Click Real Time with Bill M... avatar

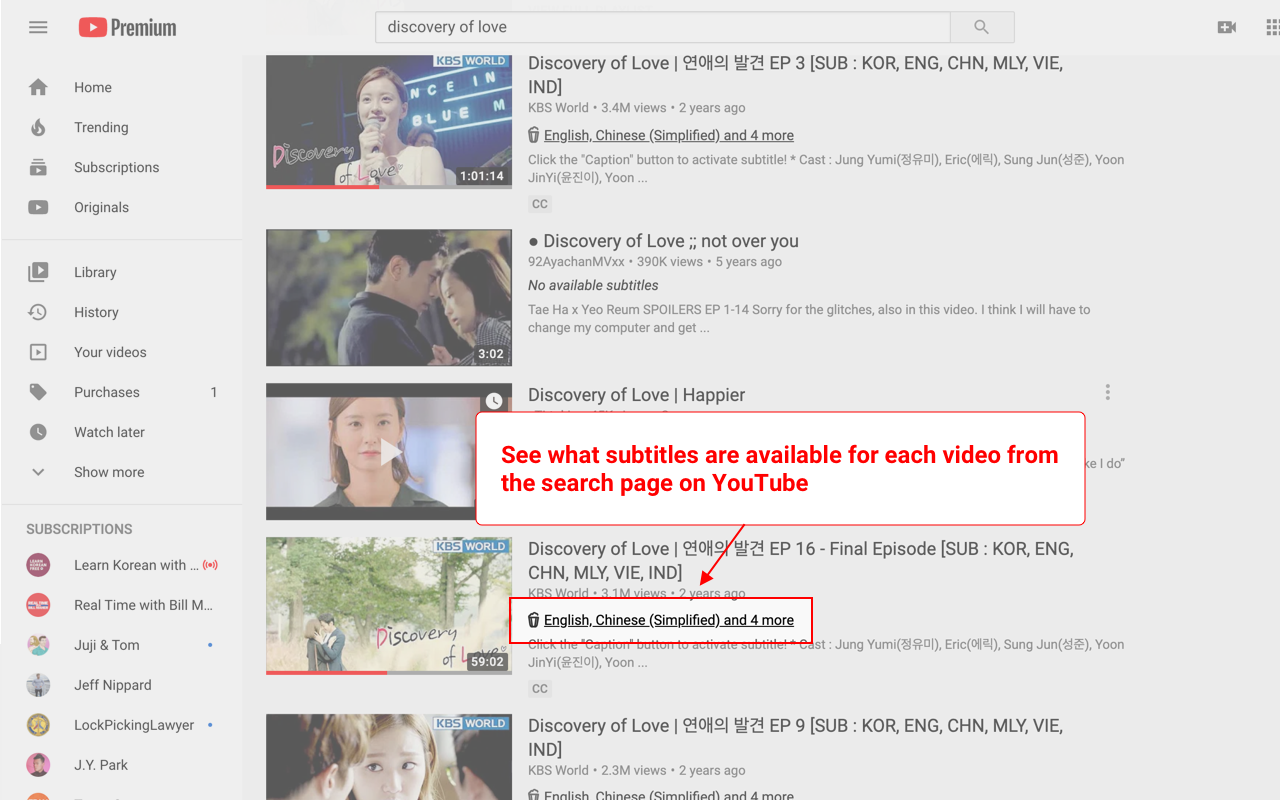coord(38,605)
